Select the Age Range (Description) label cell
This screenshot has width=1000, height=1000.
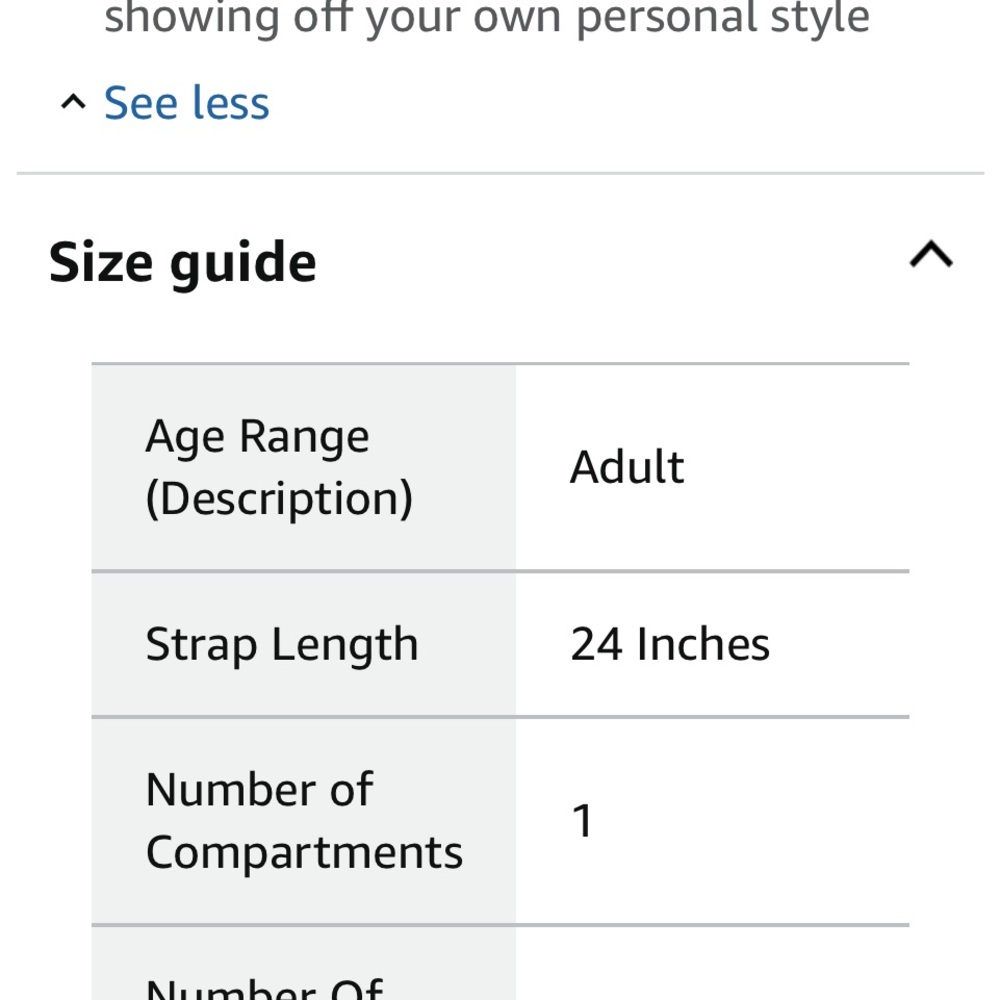[x=303, y=467]
